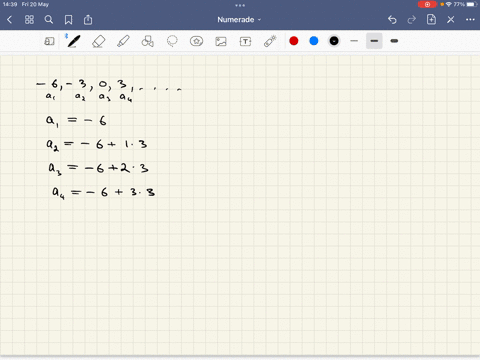Viewport: 480px width, 360px height.
Task: Select the Highlighter tool
Action: click(x=123, y=41)
